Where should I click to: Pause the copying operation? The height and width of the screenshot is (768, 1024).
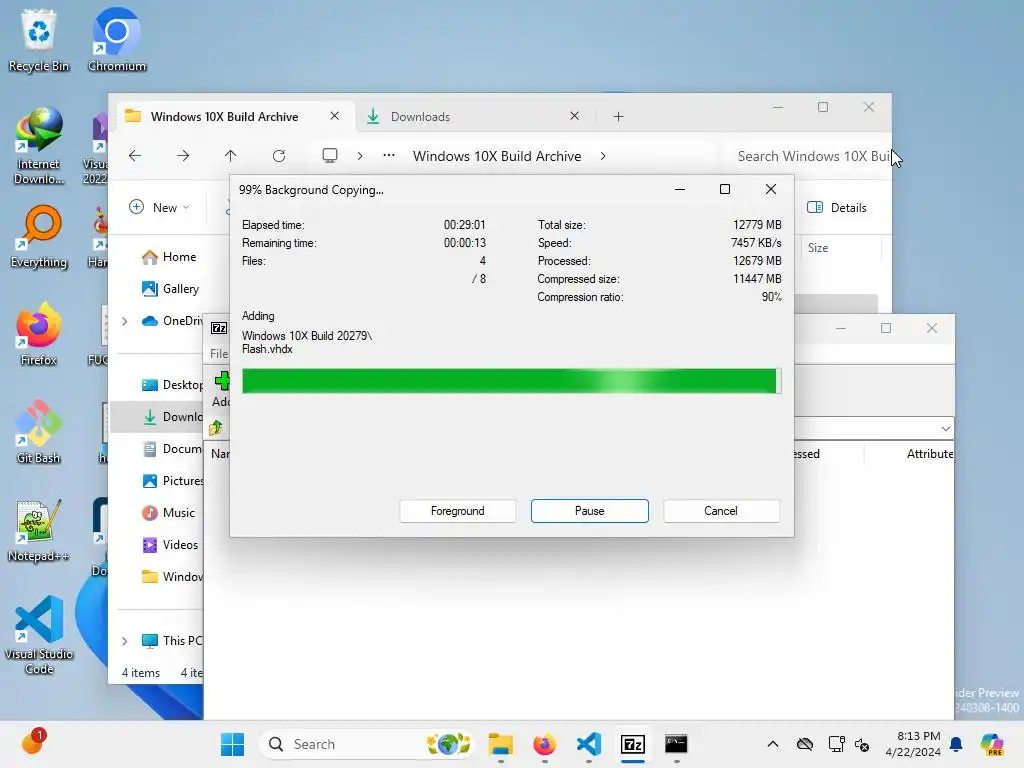(x=590, y=511)
